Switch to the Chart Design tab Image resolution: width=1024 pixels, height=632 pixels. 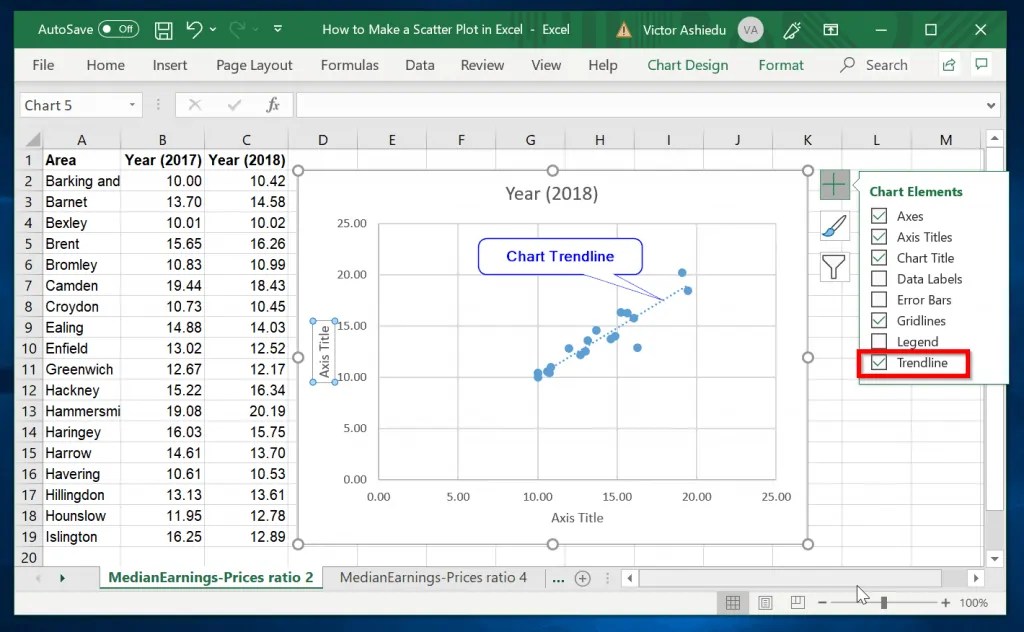688,65
